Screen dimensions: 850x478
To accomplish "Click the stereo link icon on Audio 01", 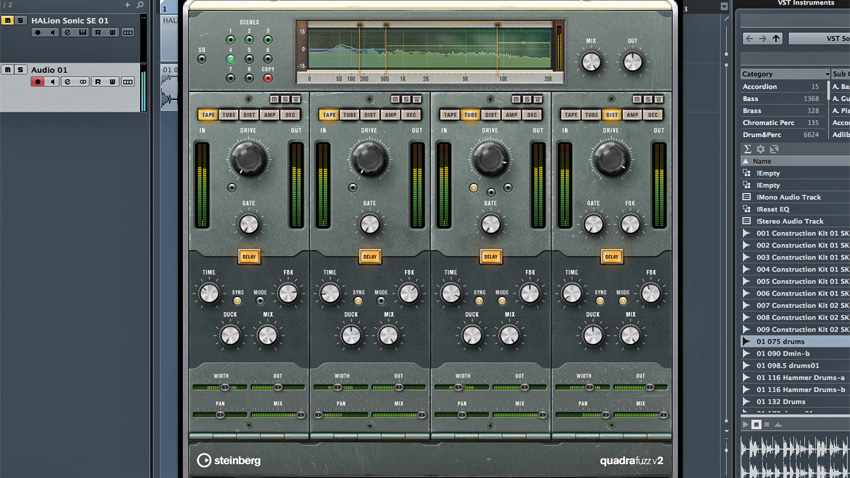I will point(82,82).
